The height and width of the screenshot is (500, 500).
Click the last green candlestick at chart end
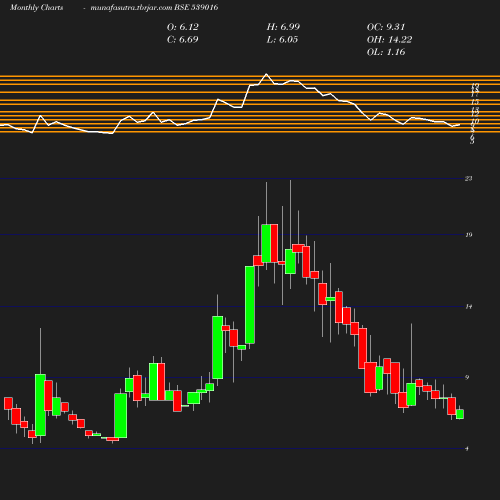click(460, 414)
